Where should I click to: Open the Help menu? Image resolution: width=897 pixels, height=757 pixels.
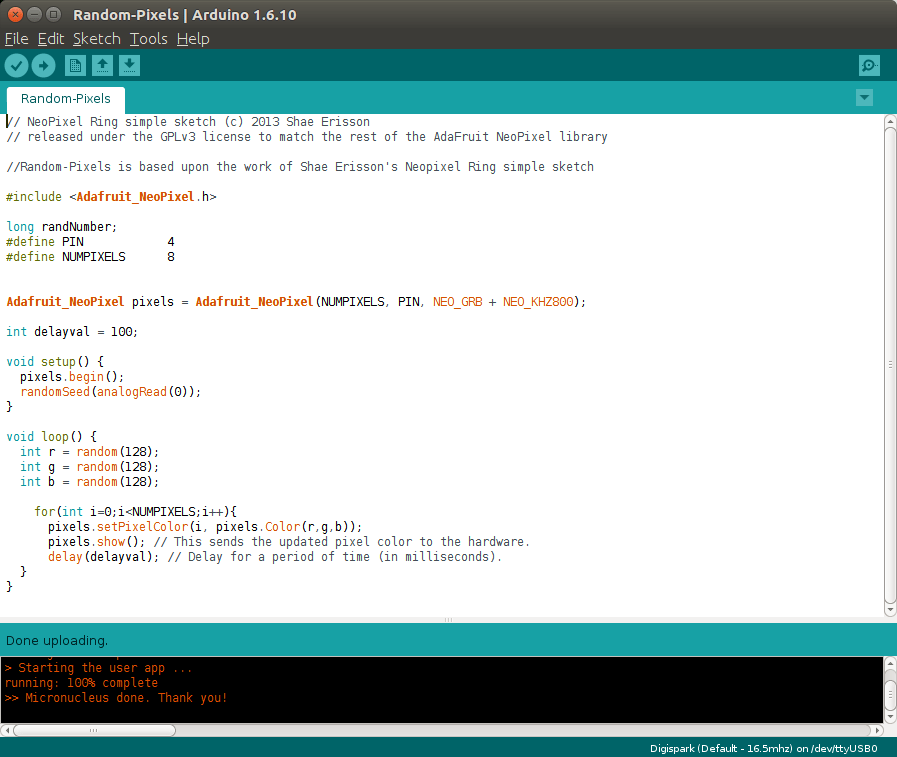point(193,39)
